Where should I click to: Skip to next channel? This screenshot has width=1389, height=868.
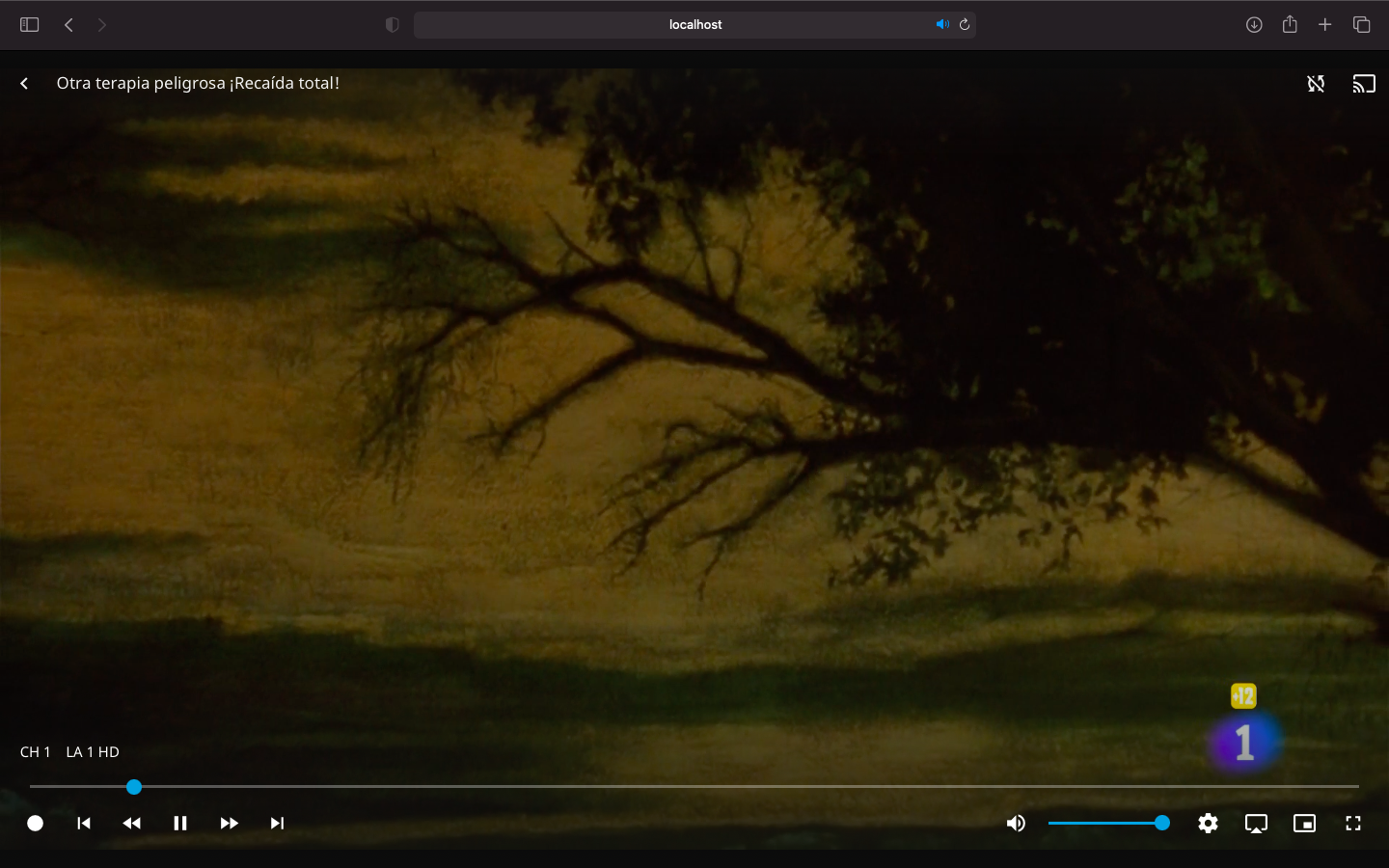[277, 823]
